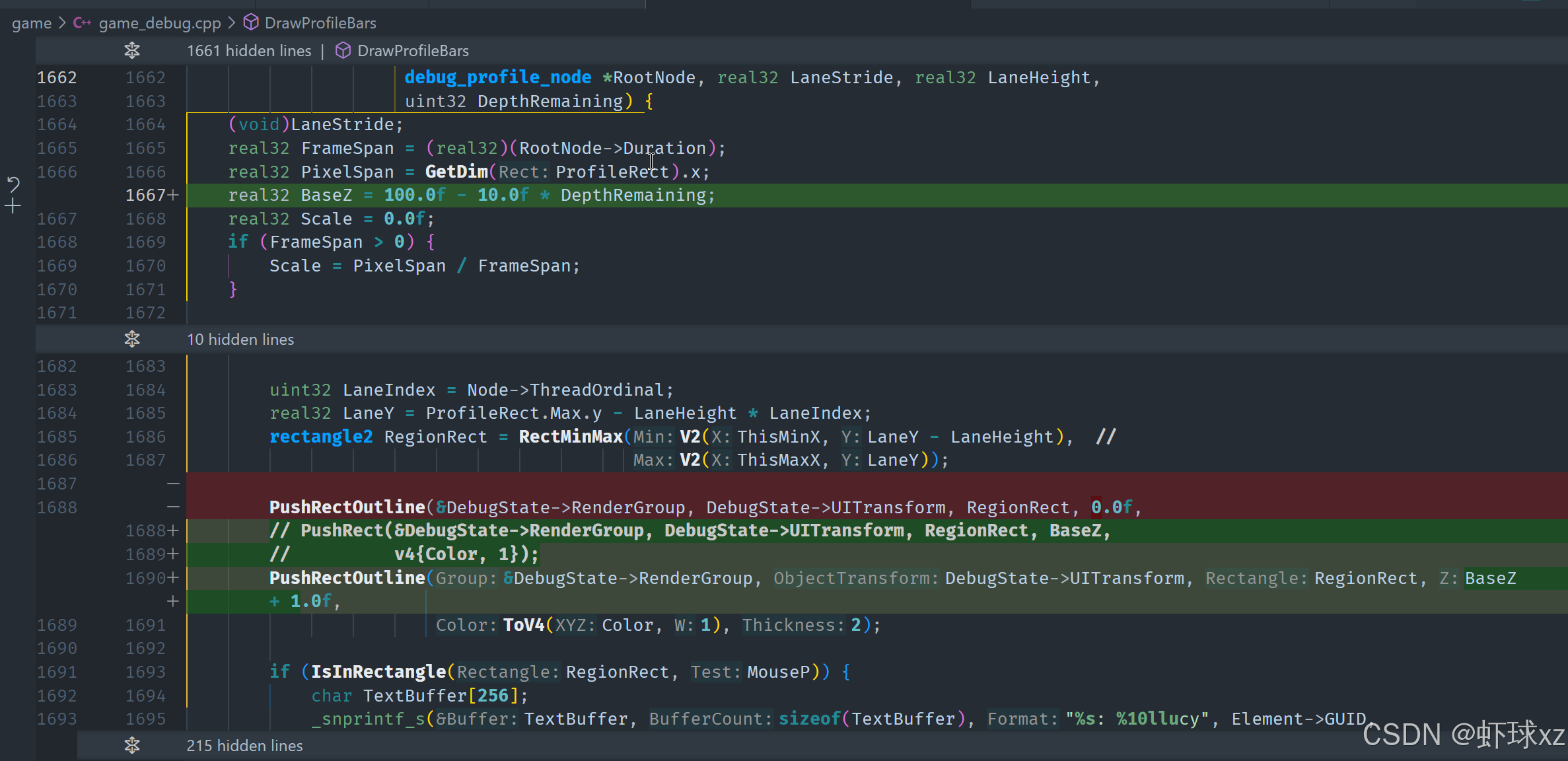Click the plus icon below revert arrow
This screenshot has width=1568, height=761.
click(x=13, y=207)
